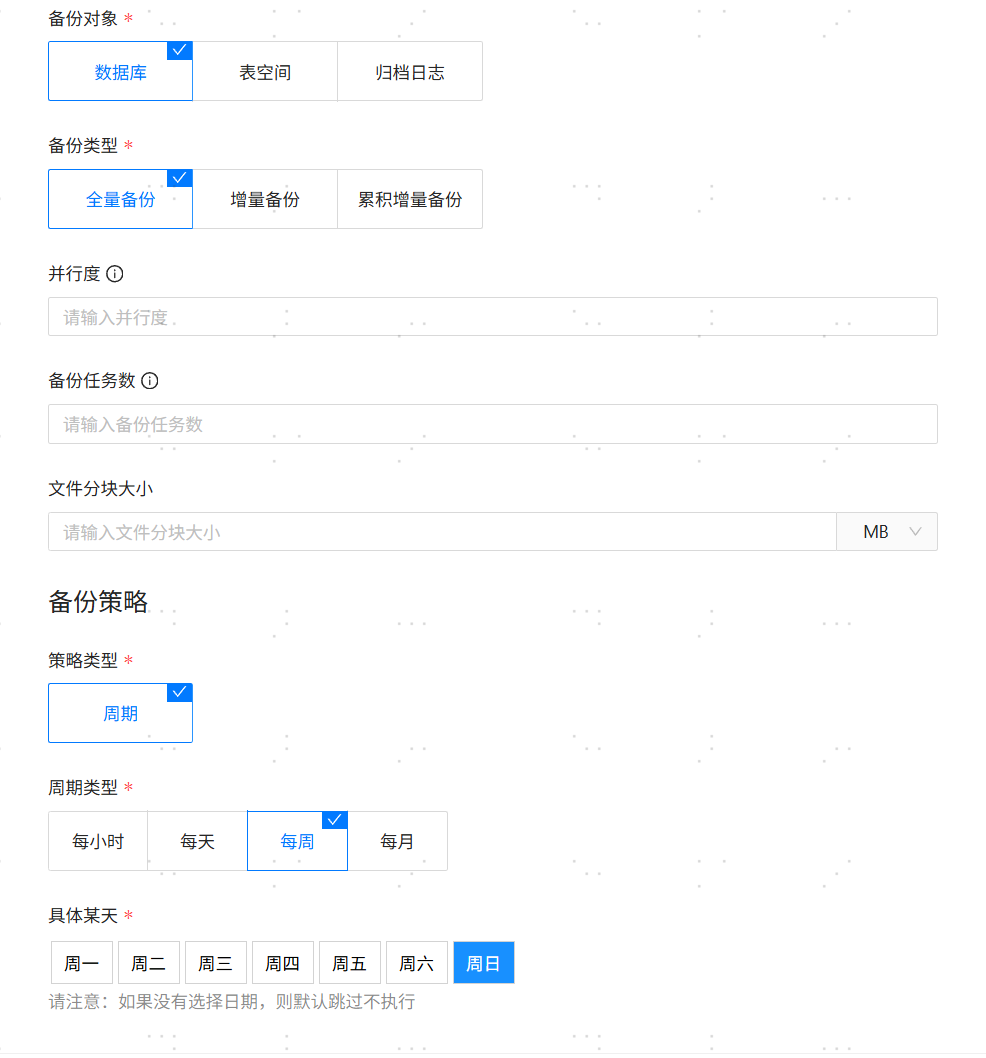The height and width of the screenshot is (1058, 986).
Task: Click the info icon beside 备份任务数
Action: (x=150, y=381)
